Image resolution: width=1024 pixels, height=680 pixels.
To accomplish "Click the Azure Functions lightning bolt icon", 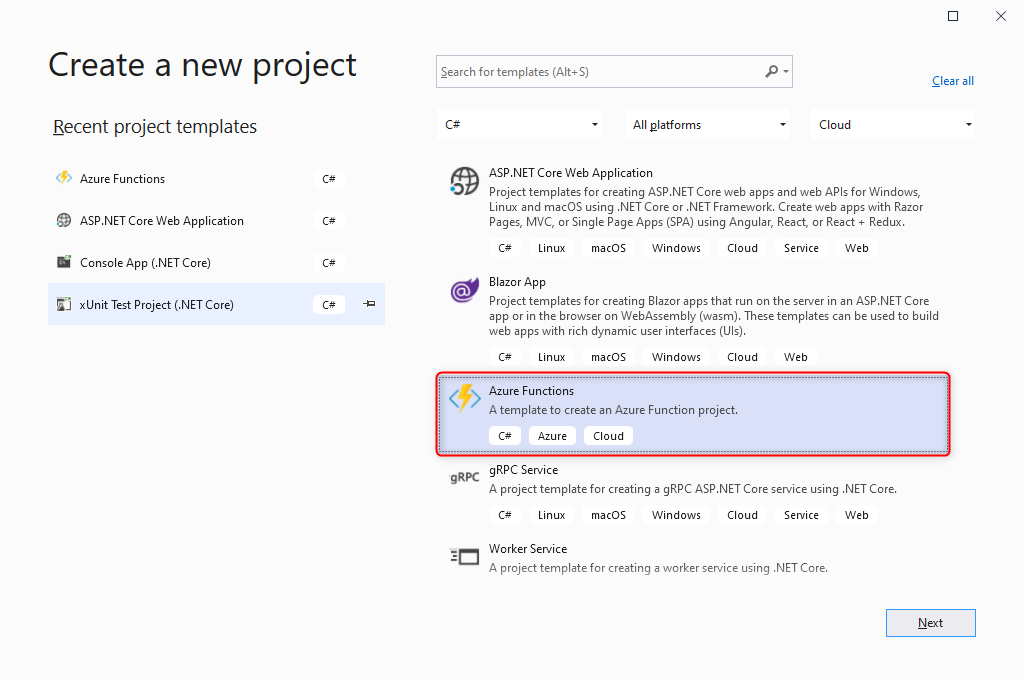I will (x=464, y=397).
